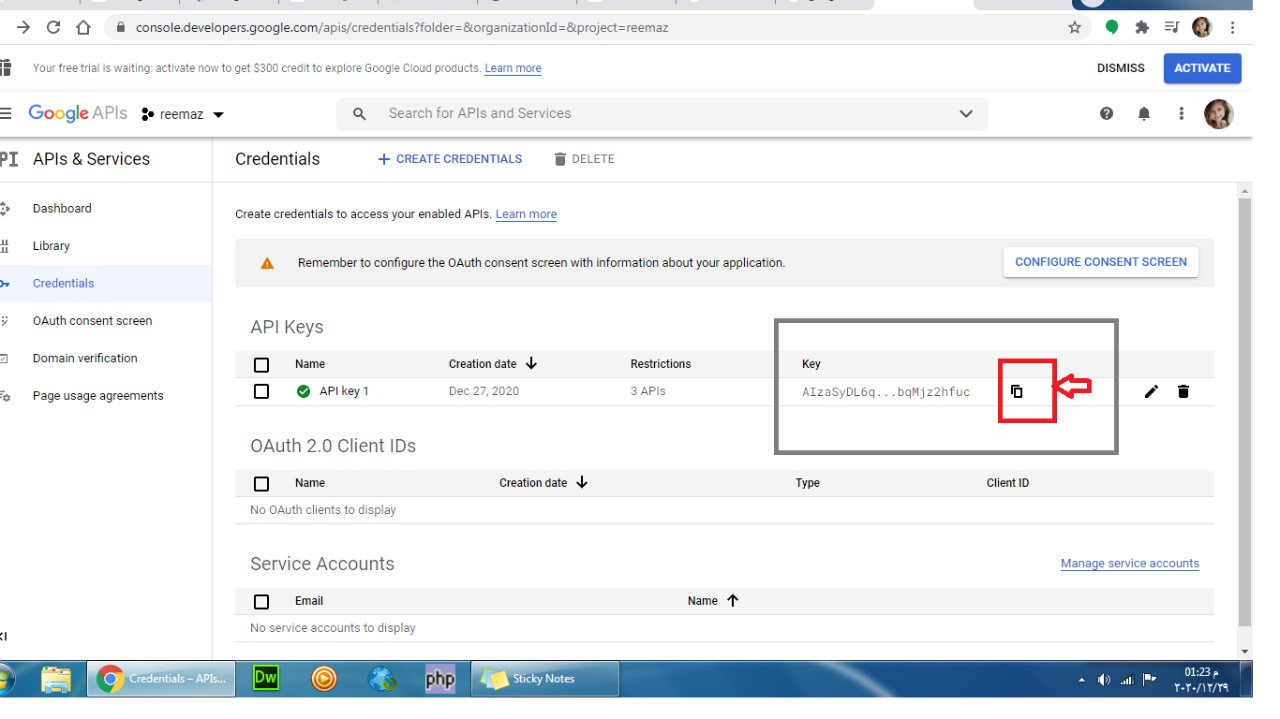The width and height of the screenshot is (1280, 719).
Task: Open the notifications bell
Action: [x=1144, y=114]
